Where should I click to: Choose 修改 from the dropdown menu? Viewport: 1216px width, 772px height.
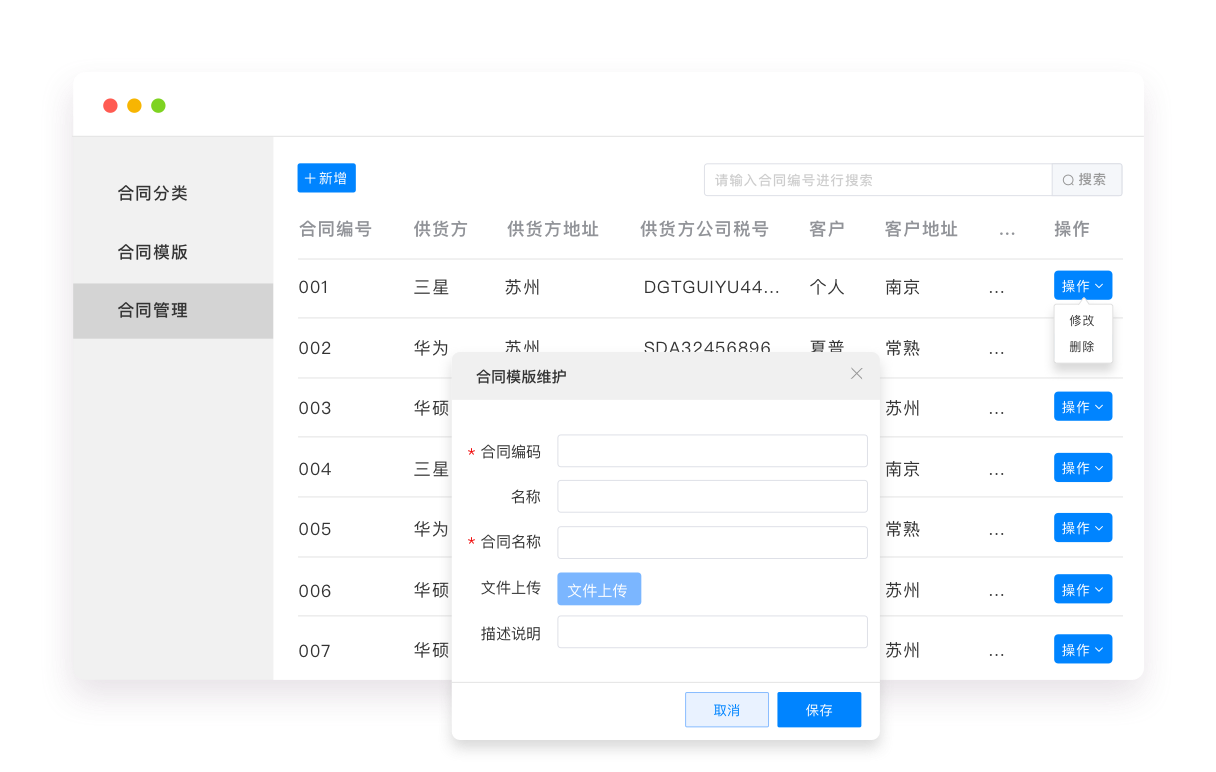(1082, 321)
